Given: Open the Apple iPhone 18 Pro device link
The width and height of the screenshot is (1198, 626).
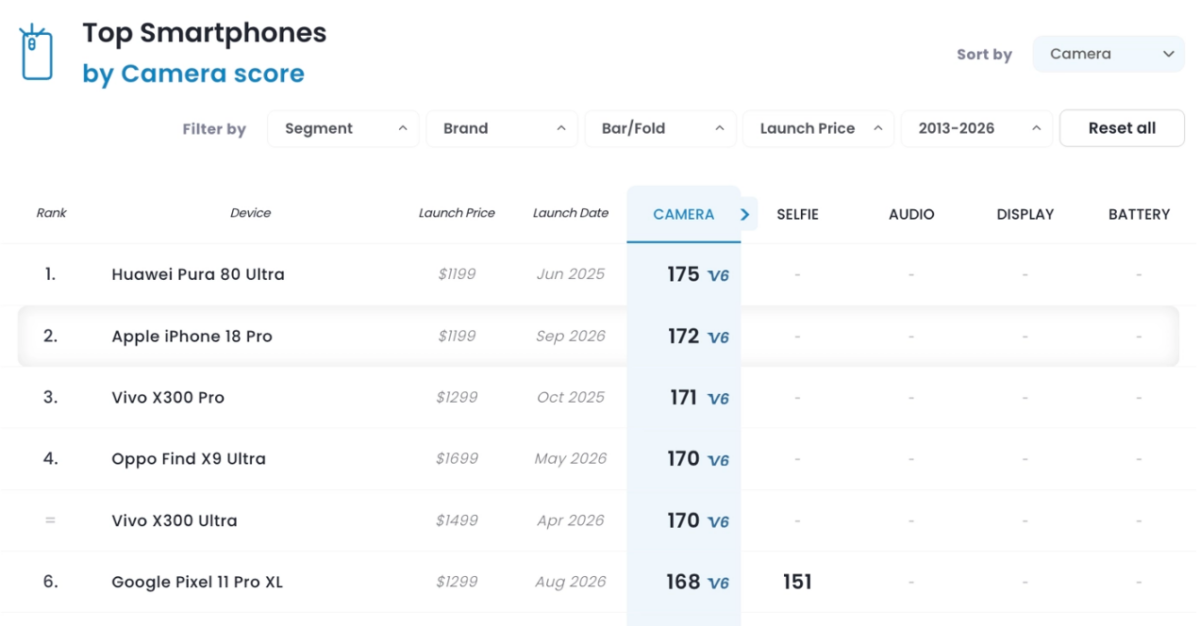Looking at the screenshot, I should (192, 336).
